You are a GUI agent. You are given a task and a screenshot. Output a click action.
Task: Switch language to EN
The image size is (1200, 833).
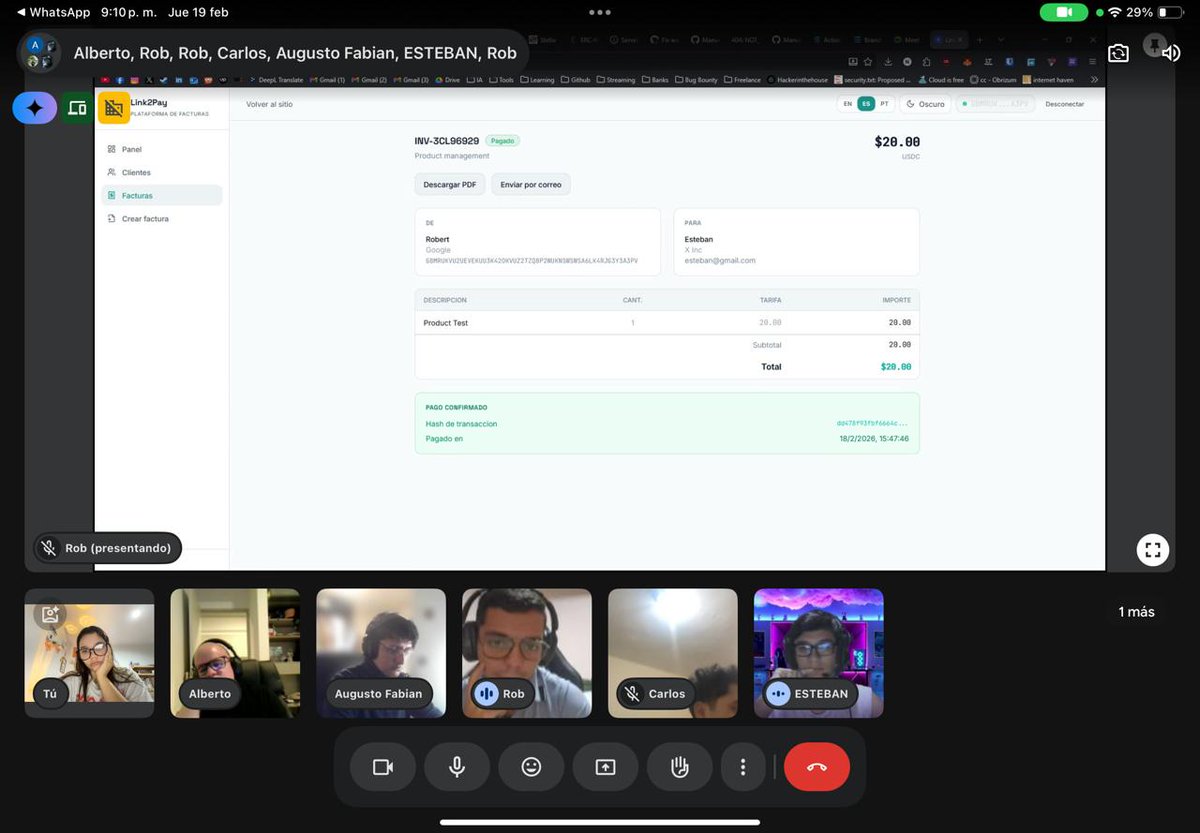(847, 104)
